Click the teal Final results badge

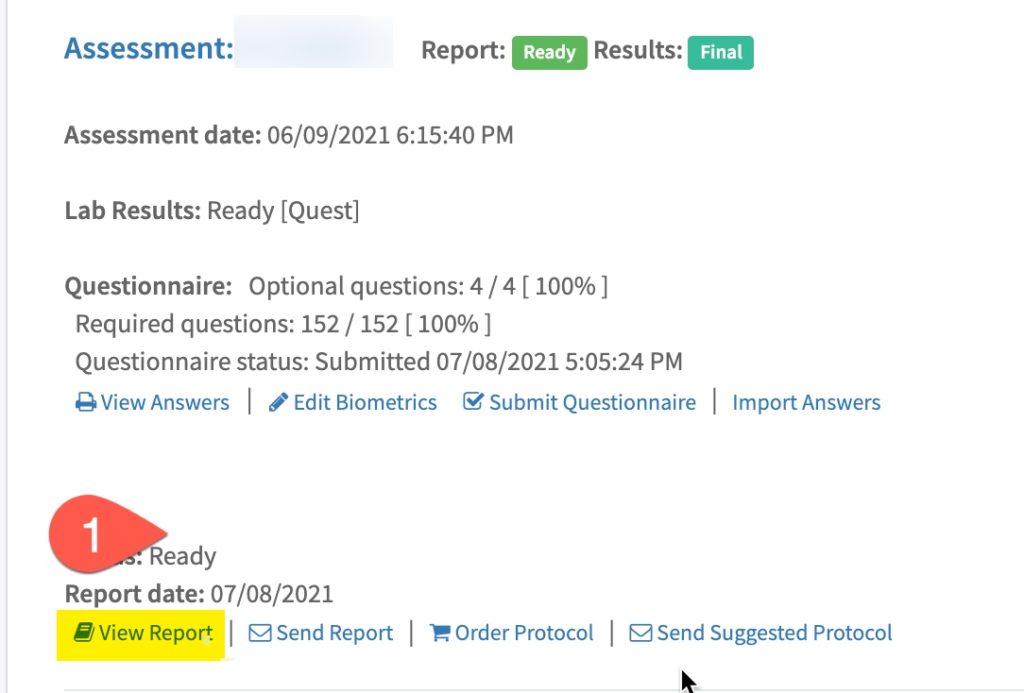click(x=720, y=52)
